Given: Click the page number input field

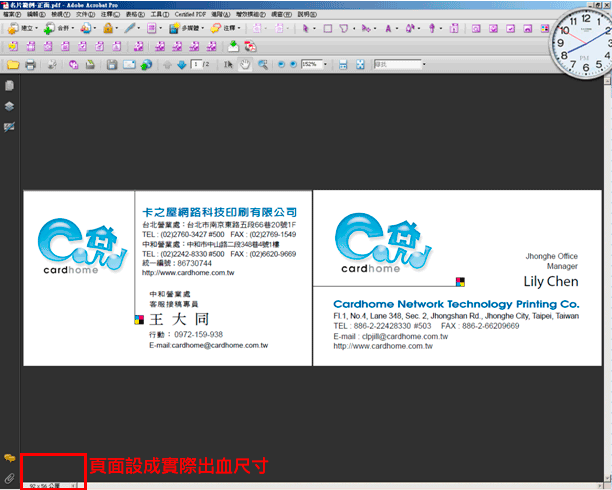Looking at the screenshot, I should 196,64.
